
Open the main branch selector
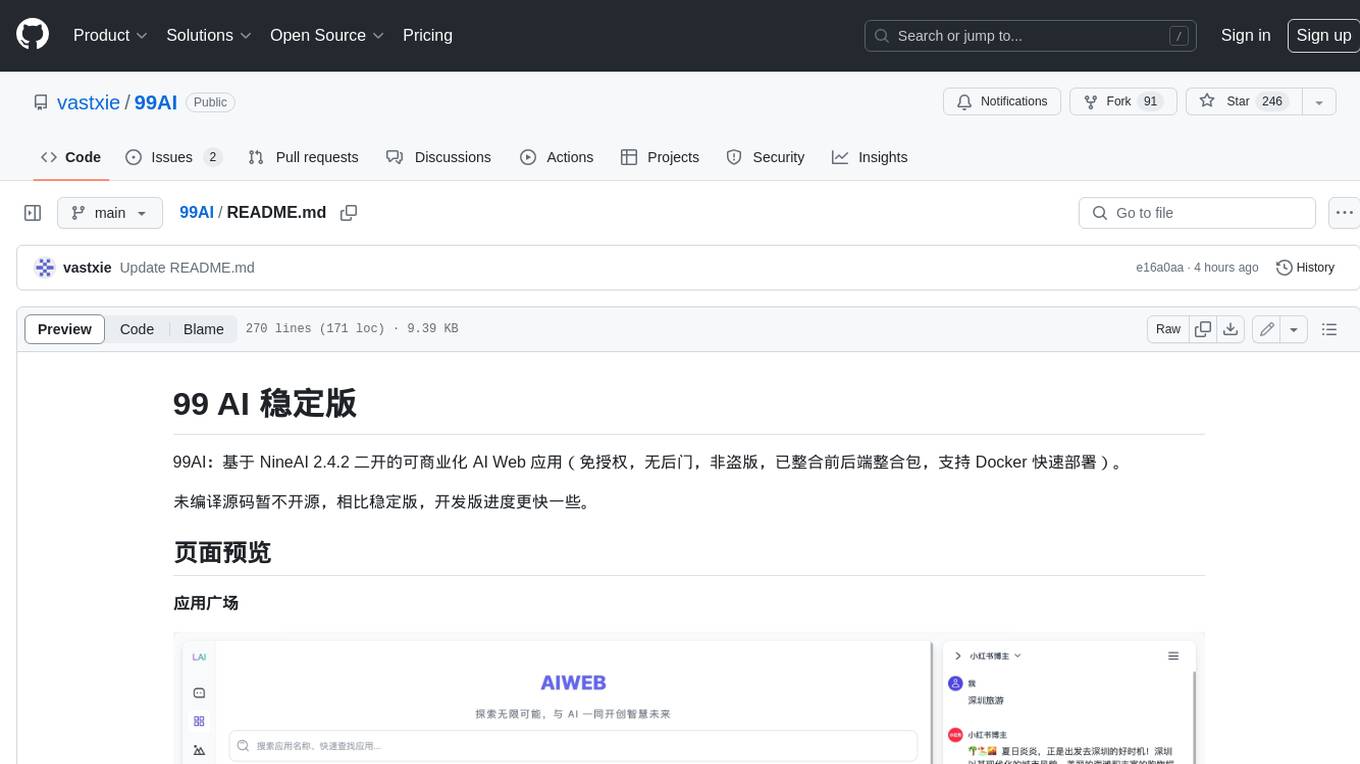click(x=110, y=213)
